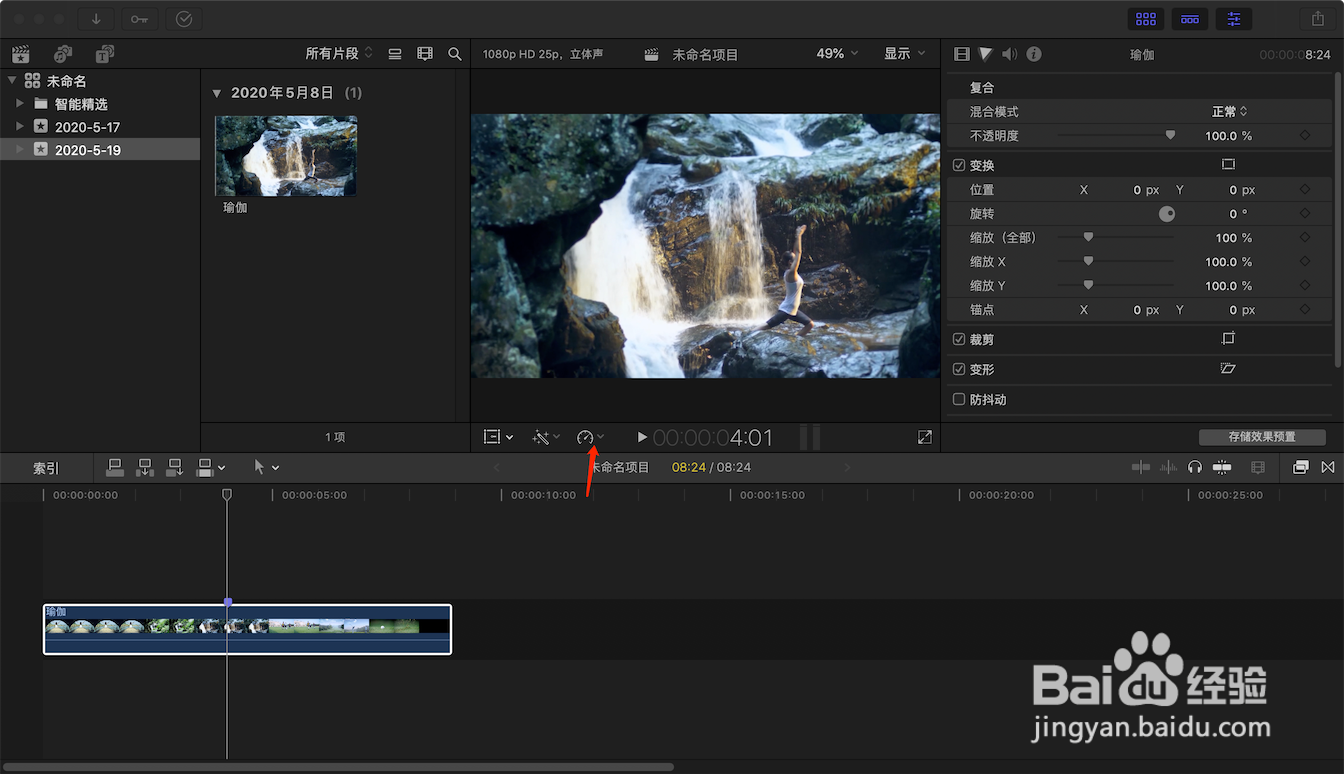The image size is (1344, 774).
Task: Enable the 防抖动 checkbox
Action: click(959, 400)
